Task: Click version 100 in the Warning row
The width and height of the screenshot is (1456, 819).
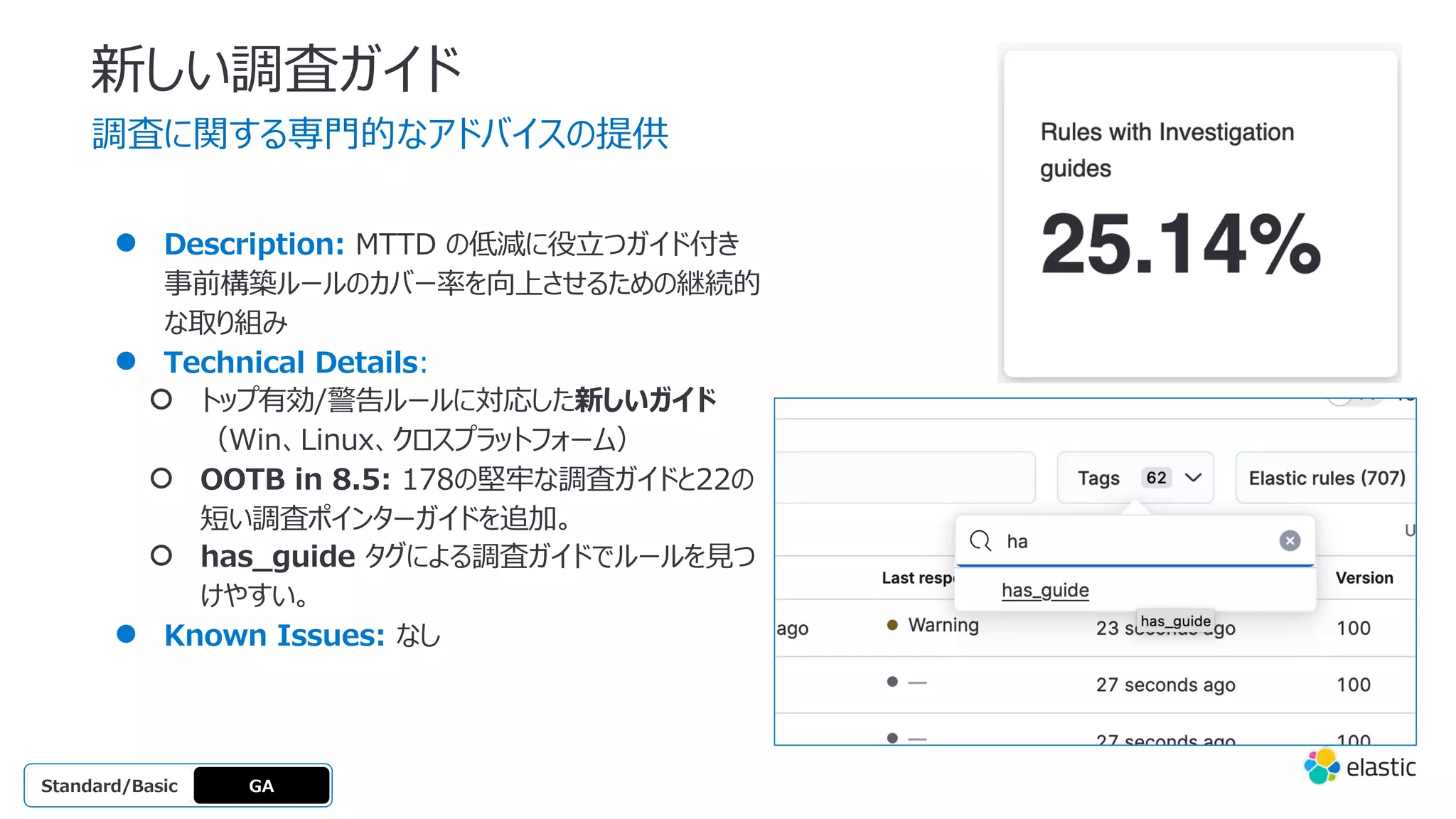Action: pos(1353,628)
